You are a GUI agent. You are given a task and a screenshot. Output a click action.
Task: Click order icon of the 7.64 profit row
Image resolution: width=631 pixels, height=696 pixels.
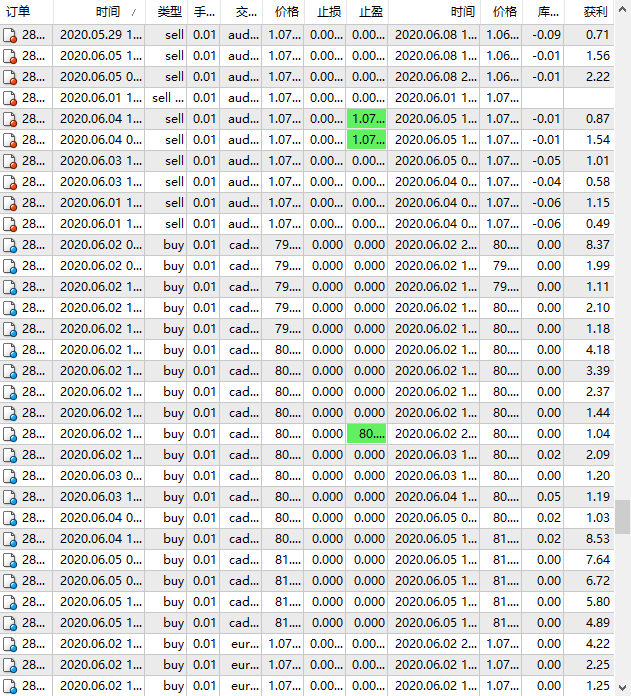[10, 561]
